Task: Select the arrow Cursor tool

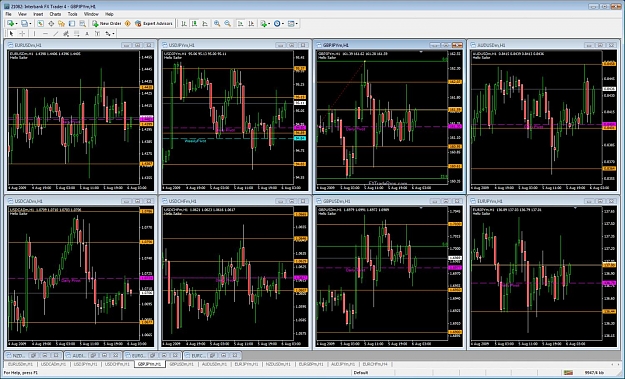Action: (x=11, y=33)
